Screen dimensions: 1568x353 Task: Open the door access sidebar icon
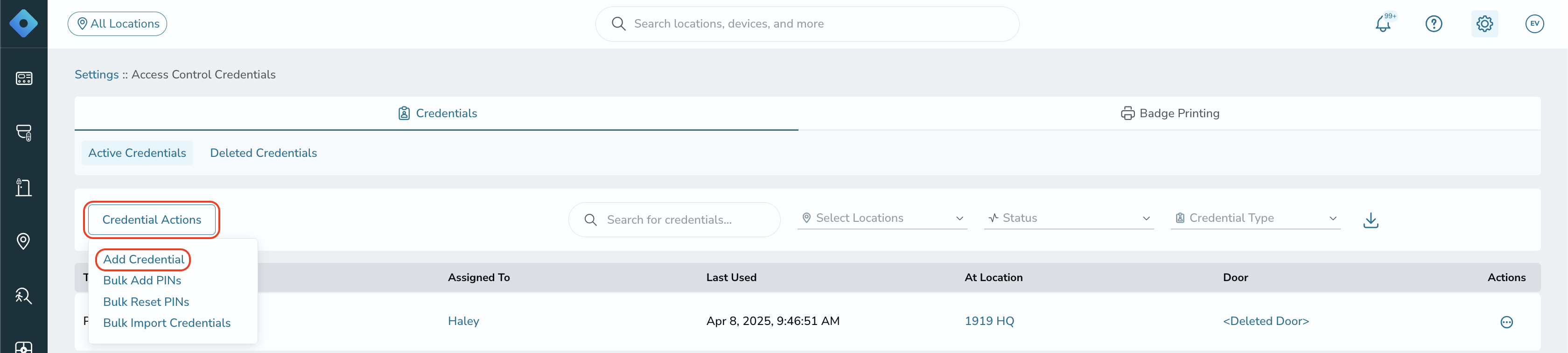(24, 187)
